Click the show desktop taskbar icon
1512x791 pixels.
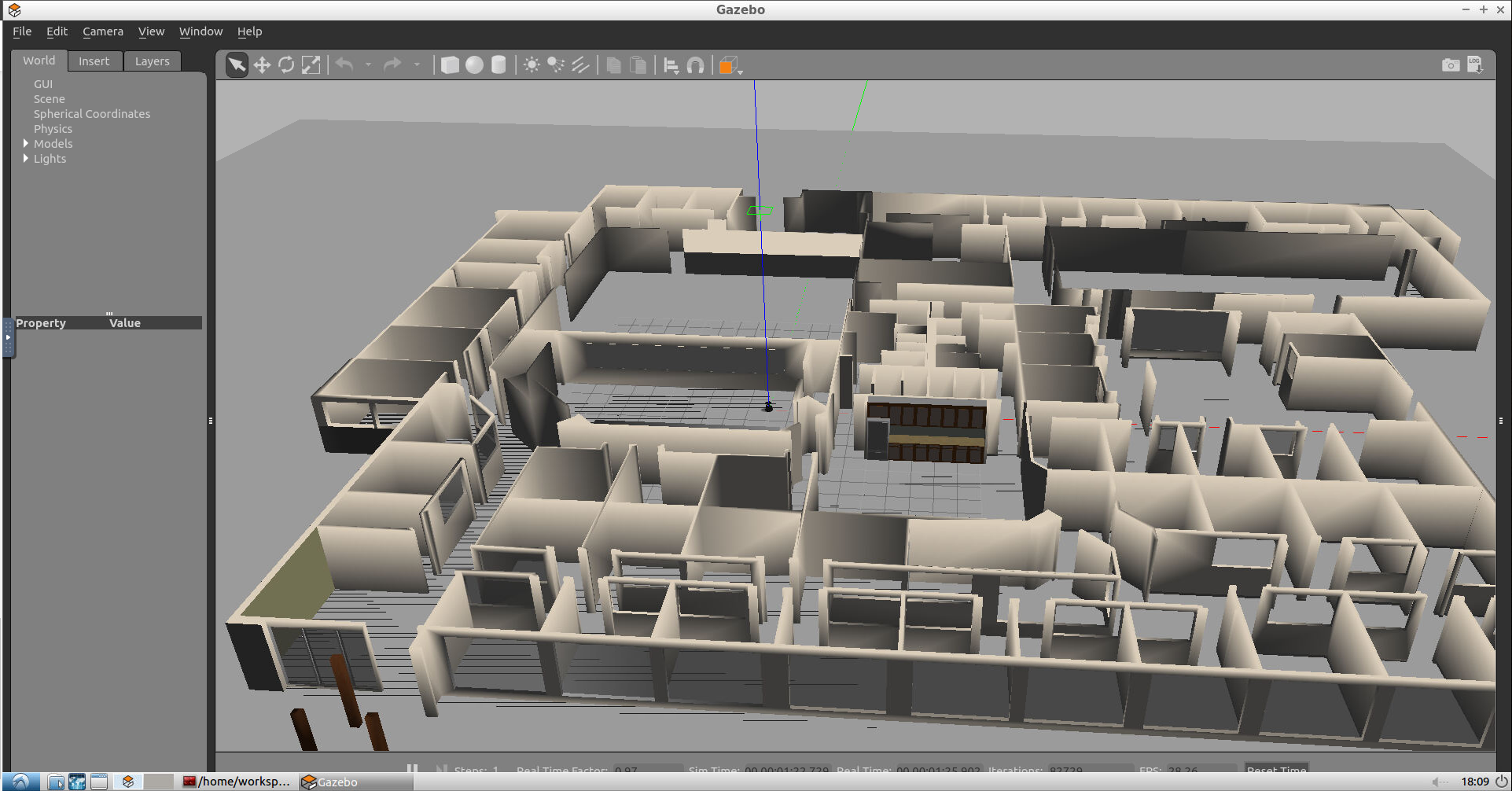pyautogui.click(x=99, y=782)
